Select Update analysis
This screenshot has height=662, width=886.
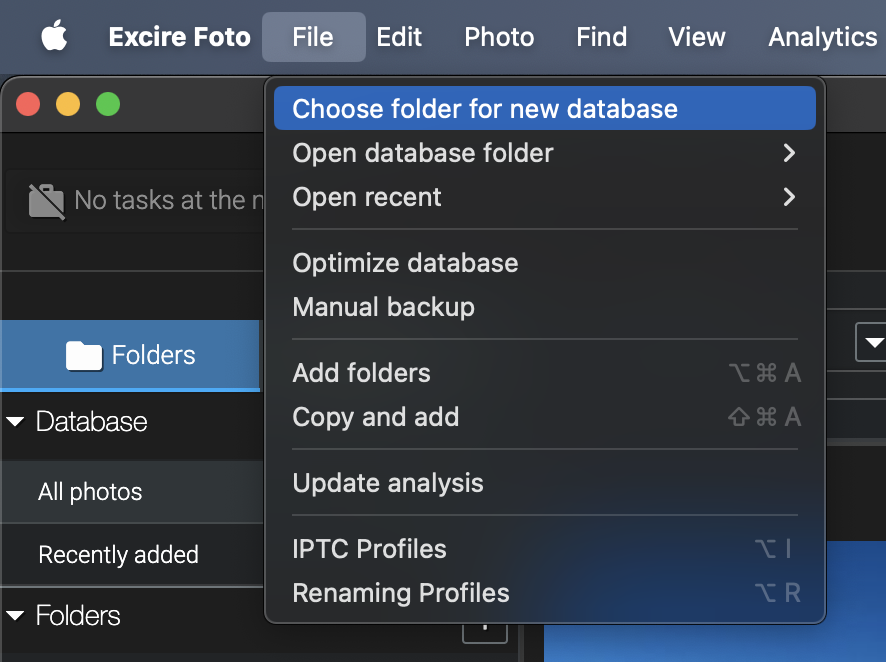pos(545,483)
